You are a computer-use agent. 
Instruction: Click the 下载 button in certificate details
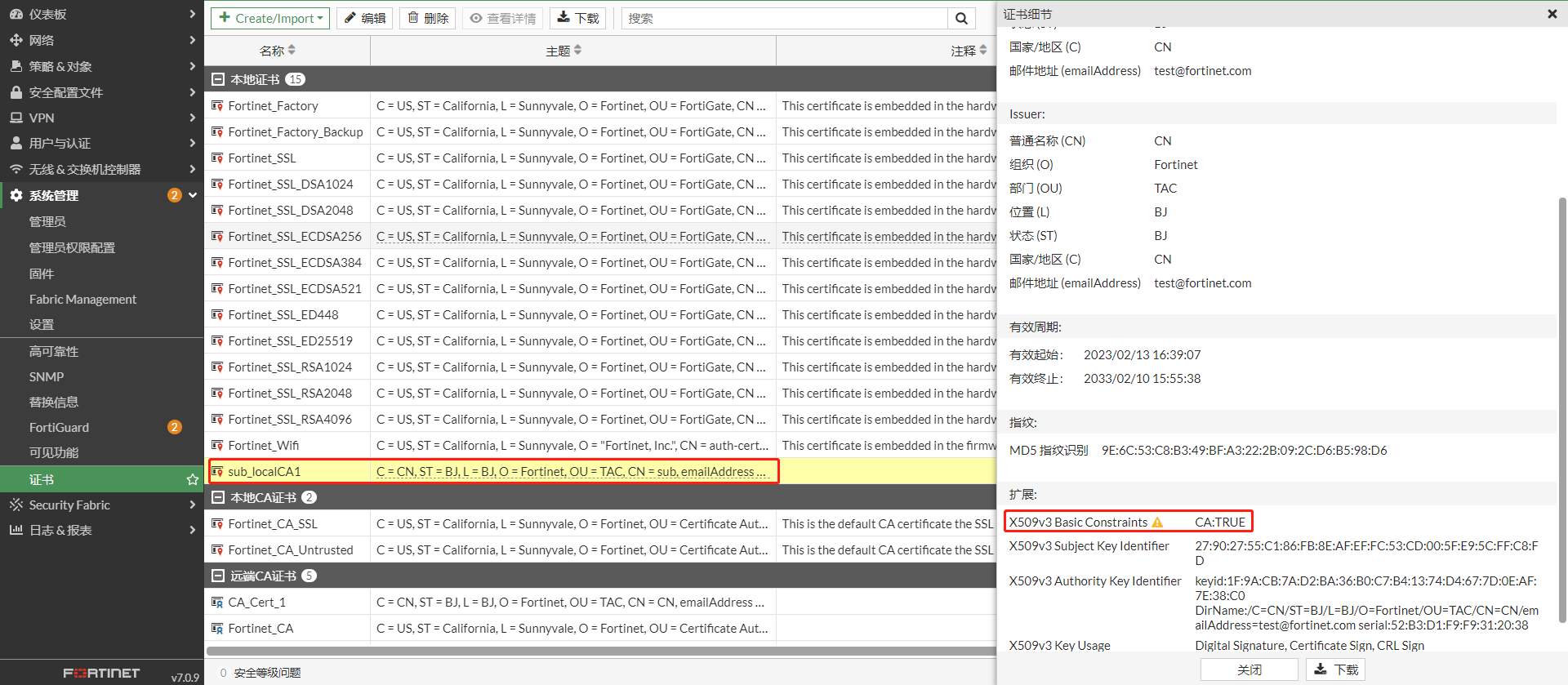[x=1335, y=669]
